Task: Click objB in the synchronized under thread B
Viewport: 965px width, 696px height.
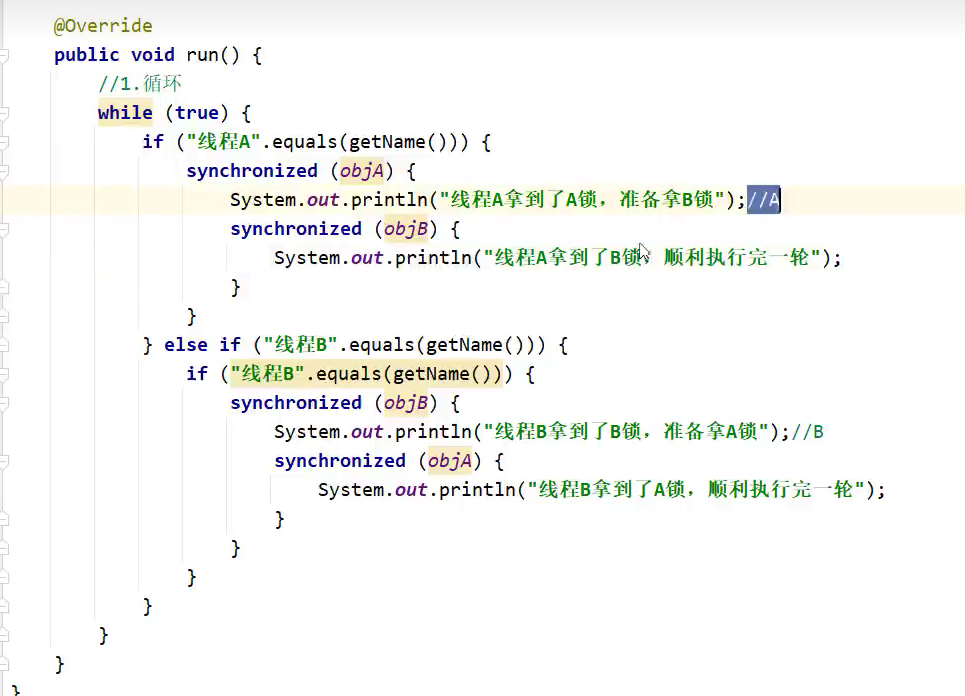Action: pyautogui.click(x=406, y=403)
